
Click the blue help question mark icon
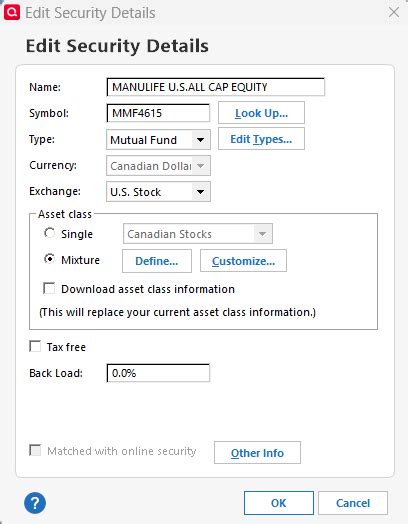tap(35, 503)
